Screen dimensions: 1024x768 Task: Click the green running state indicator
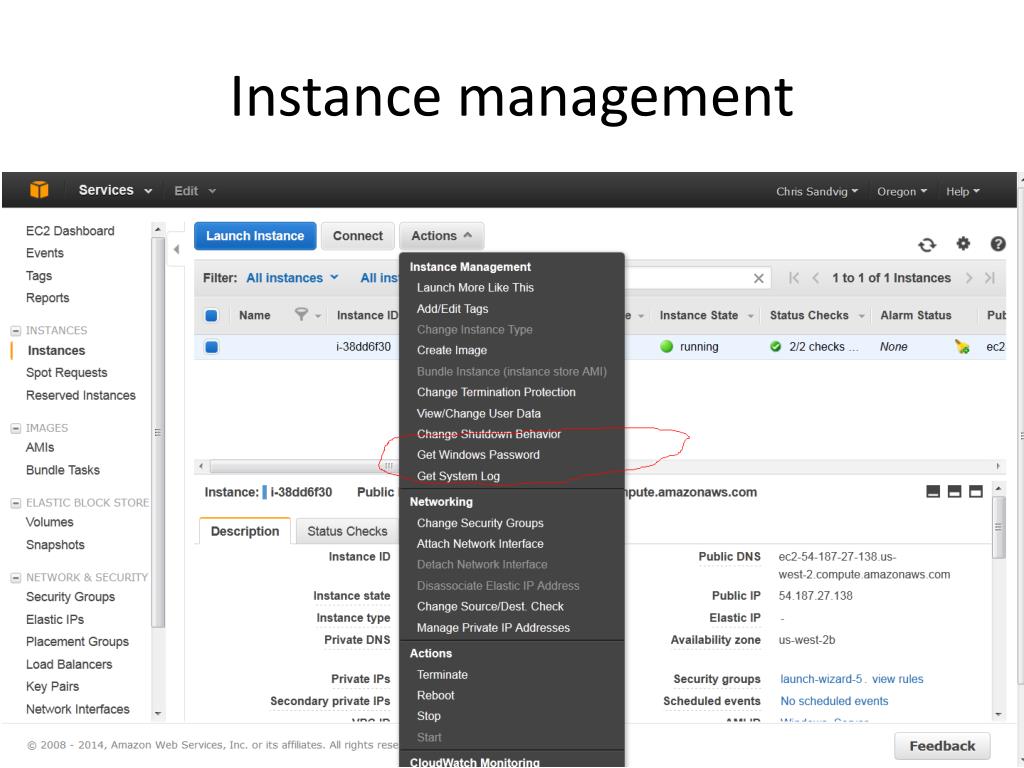(x=666, y=347)
